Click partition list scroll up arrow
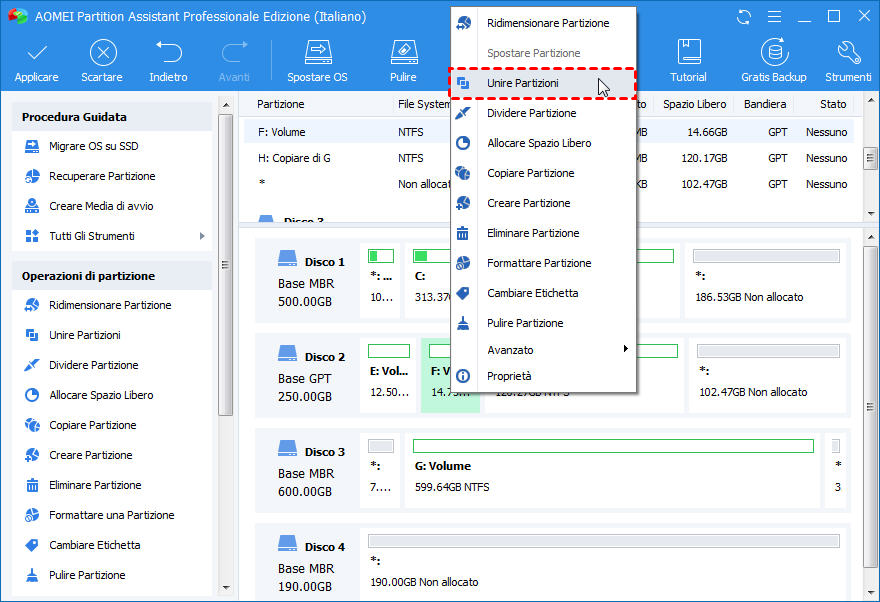The width and height of the screenshot is (880, 602). coord(870,101)
